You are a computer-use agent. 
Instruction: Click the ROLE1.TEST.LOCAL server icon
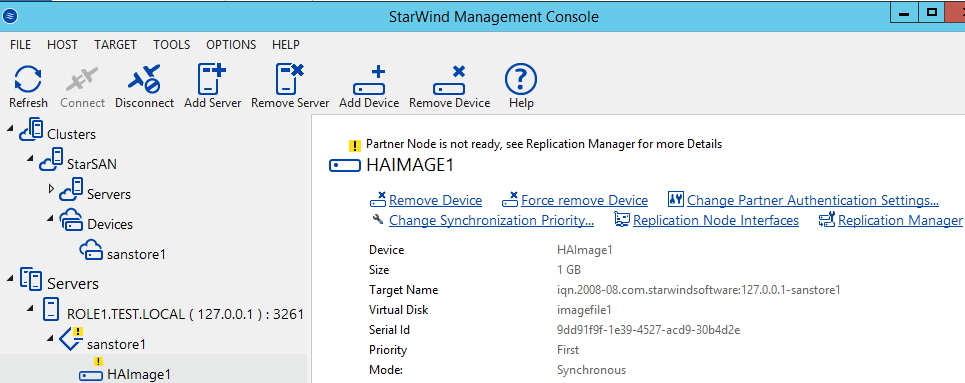pos(51,310)
